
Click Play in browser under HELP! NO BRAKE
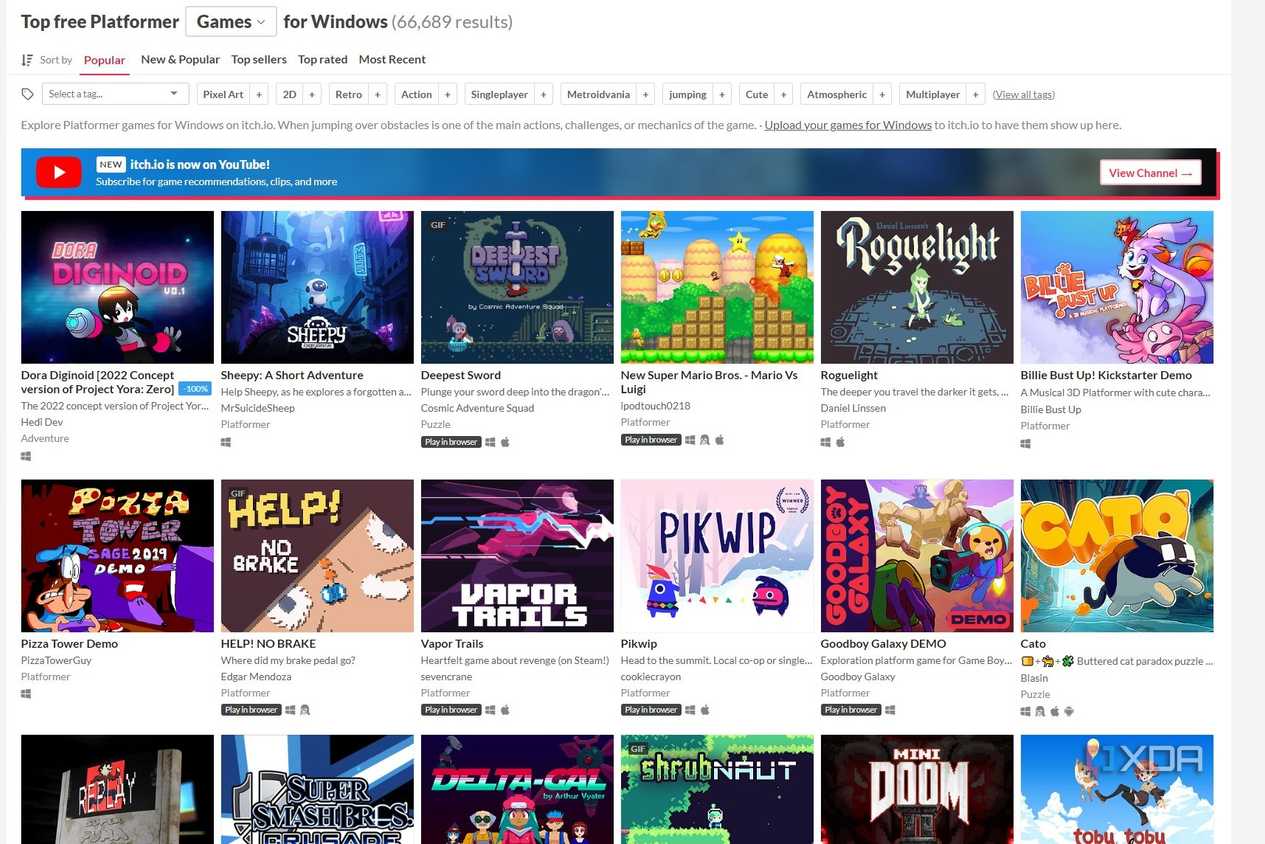(251, 709)
